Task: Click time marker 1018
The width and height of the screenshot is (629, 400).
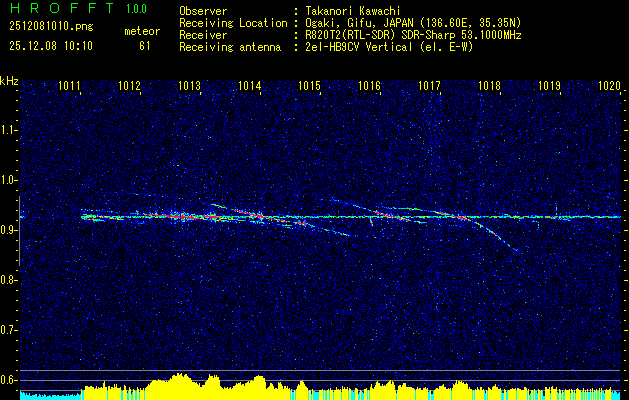Action: [489, 85]
